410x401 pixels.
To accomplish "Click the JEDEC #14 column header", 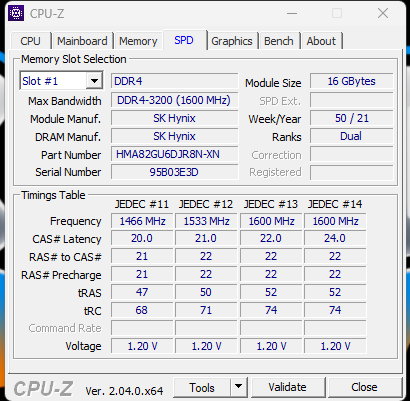I will 335,204.
